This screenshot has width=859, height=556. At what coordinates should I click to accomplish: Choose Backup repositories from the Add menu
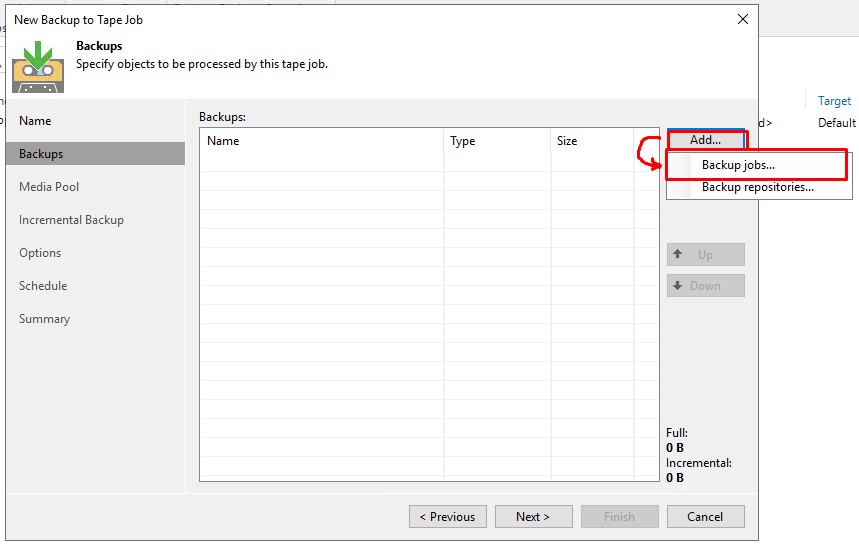point(757,187)
